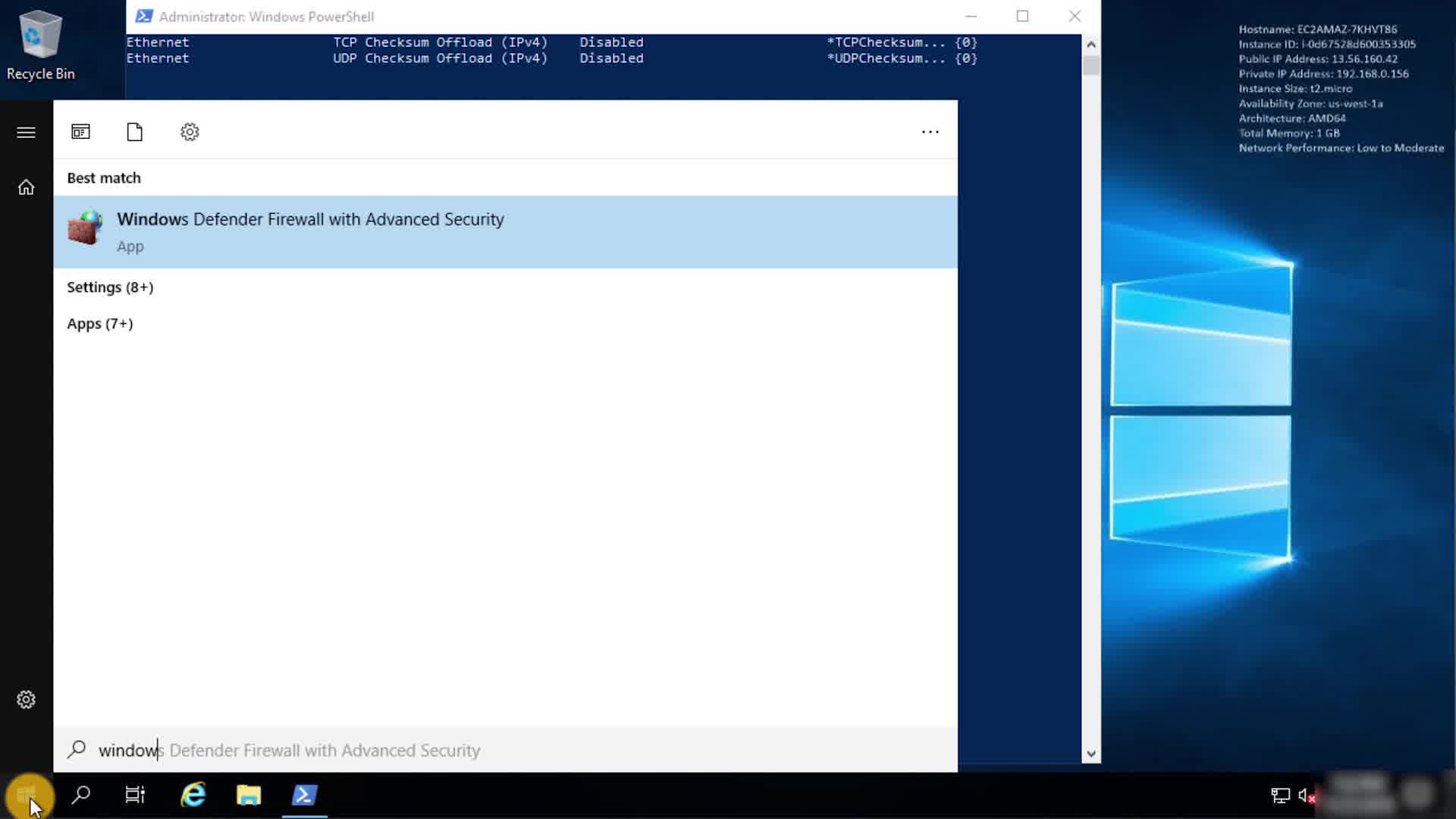Click the Start menu Windows button
The width and height of the screenshot is (1456, 819).
pyautogui.click(x=27, y=795)
